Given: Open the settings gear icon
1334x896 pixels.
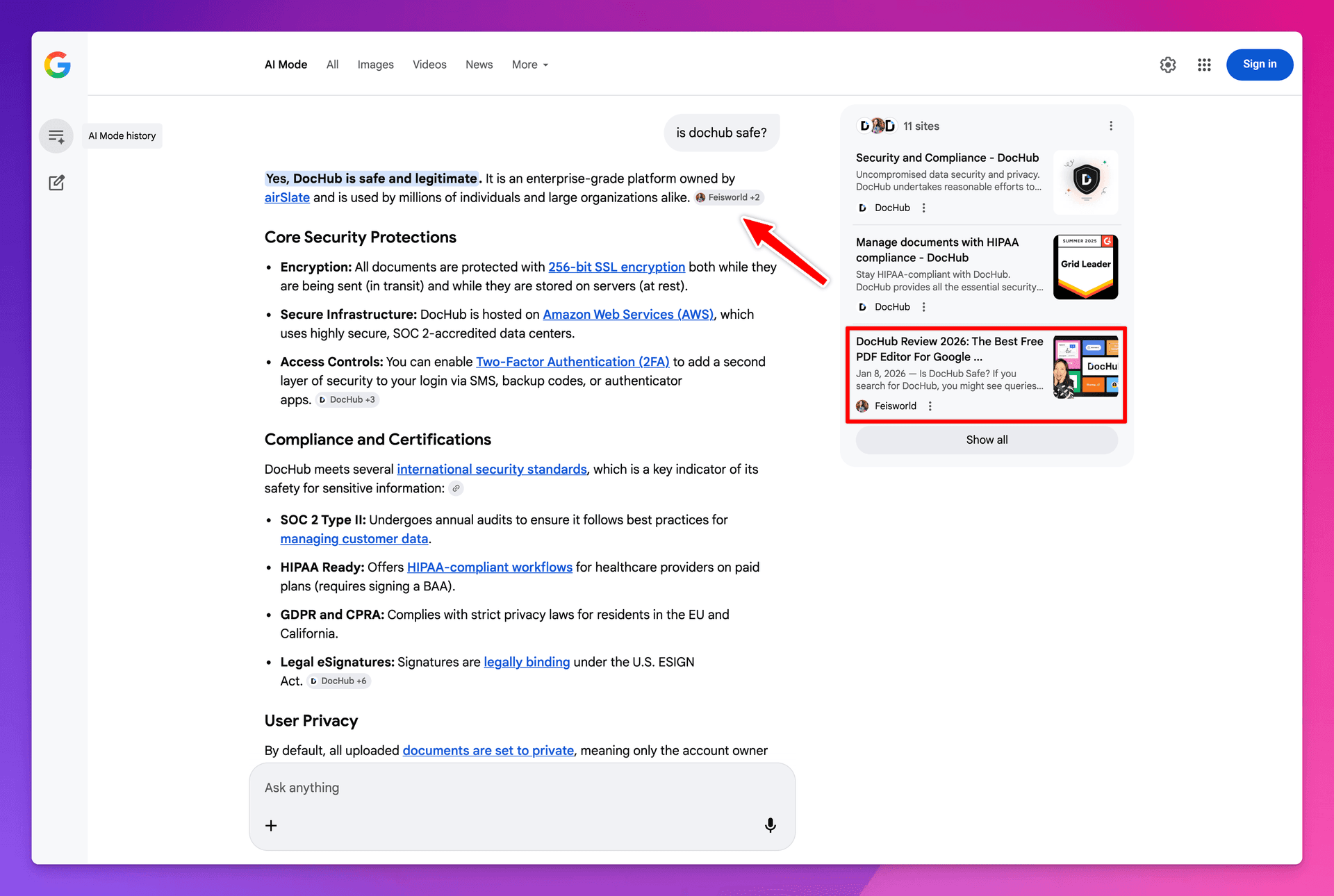Looking at the screenshot, I should click(x=1168, y=65).
